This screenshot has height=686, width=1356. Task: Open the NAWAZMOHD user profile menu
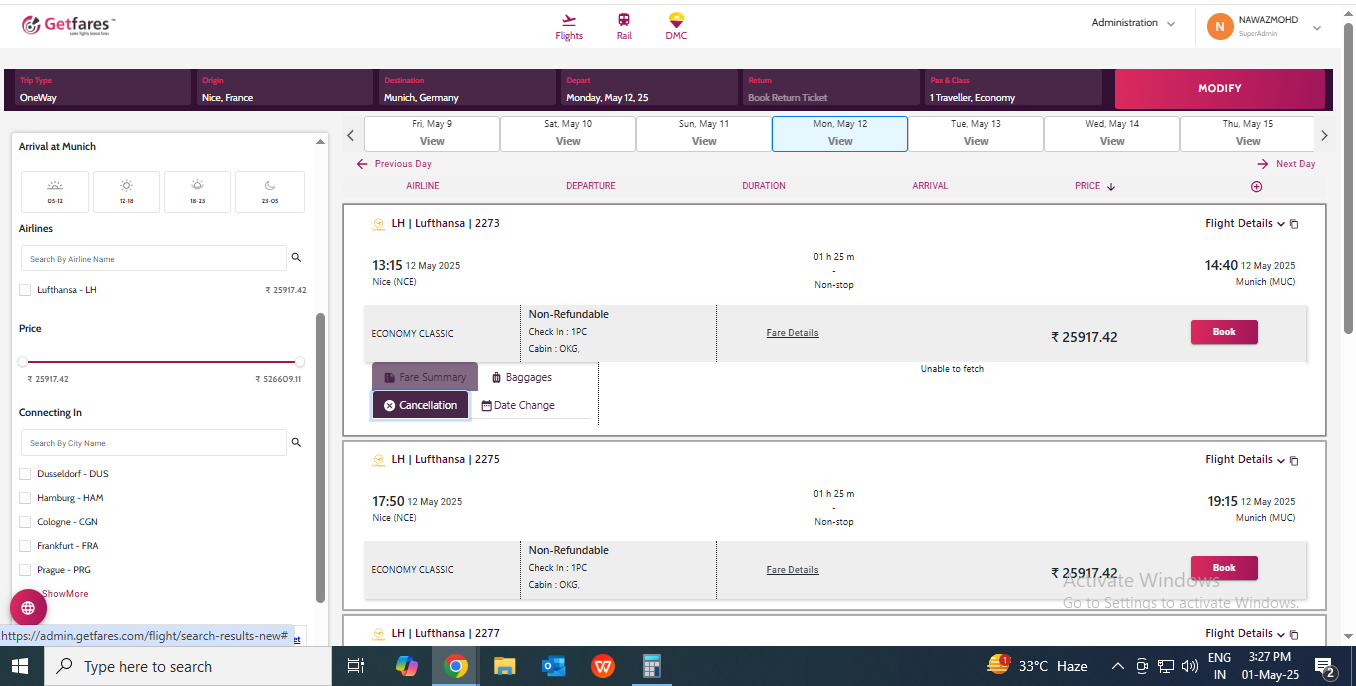(1264, 27)
